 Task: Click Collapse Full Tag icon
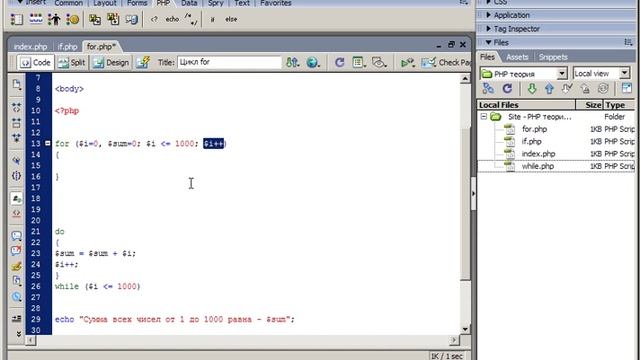(16, 108)
